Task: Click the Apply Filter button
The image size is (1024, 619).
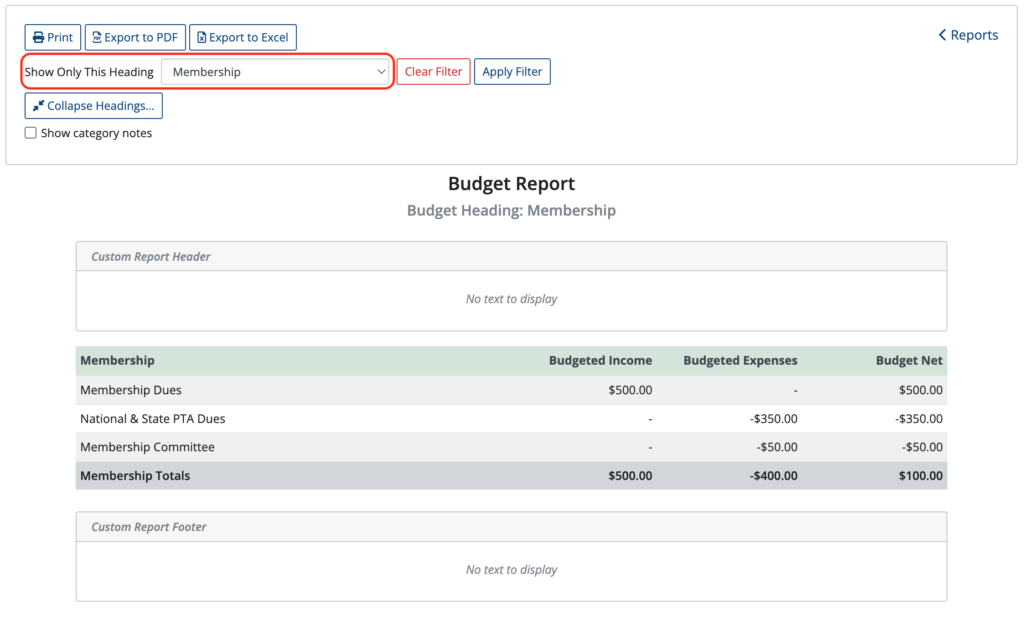Action: coord(512,71)
